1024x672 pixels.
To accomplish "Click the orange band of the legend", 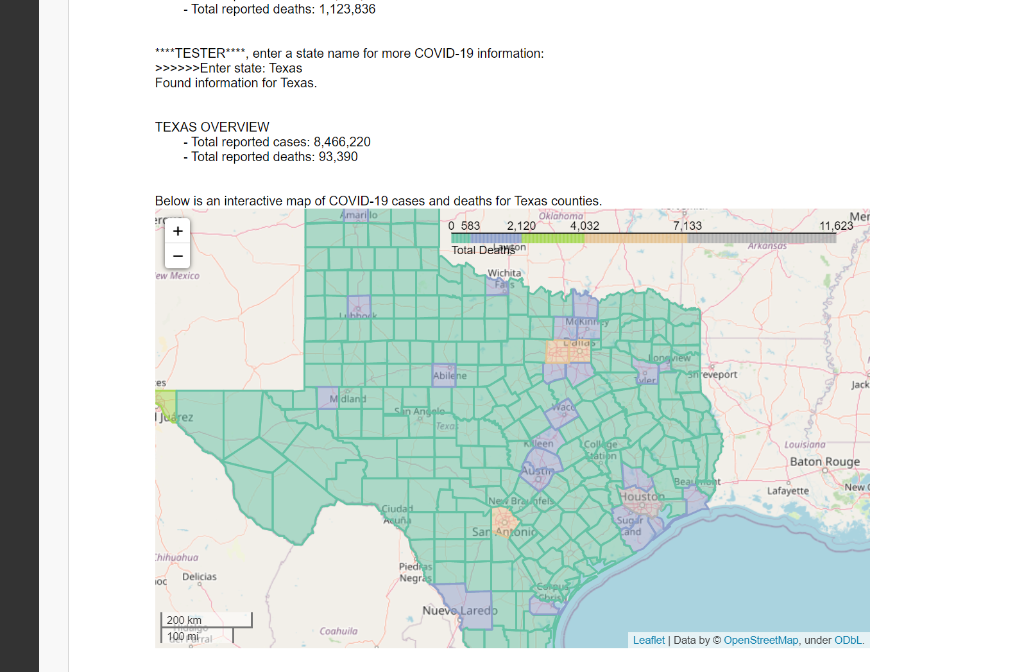I will pyautogui.click(x=635, y=238).
